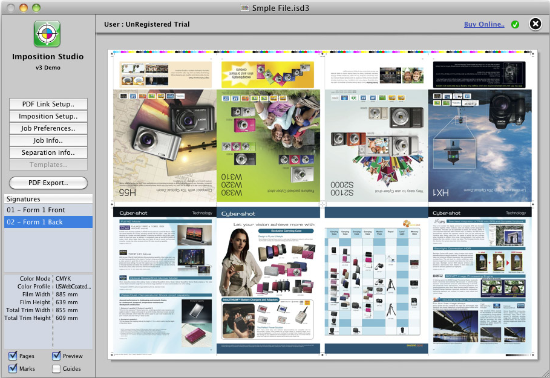Screen dimensions: 550x378
Task: Click the Film Width 885 mm value
Action: click(x=67, y=294)
